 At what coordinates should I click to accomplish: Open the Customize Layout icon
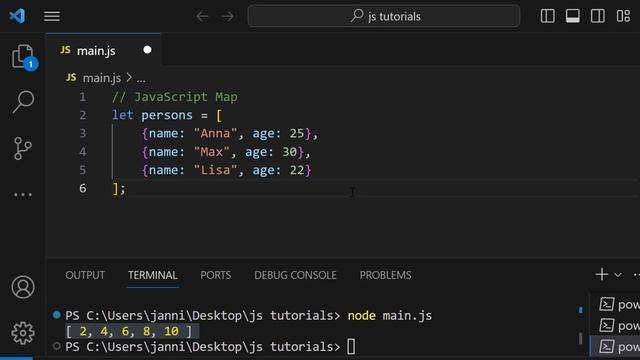[623, 16]
